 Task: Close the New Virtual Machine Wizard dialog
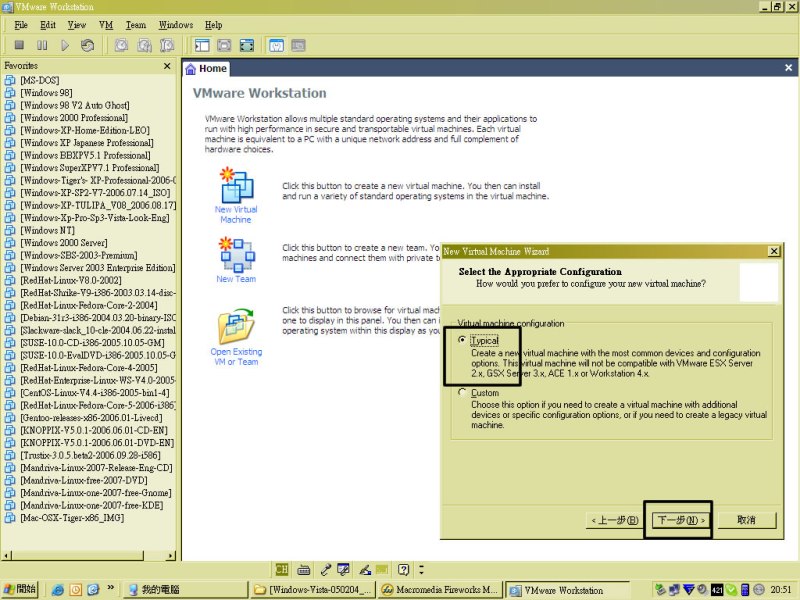(774, 251)
